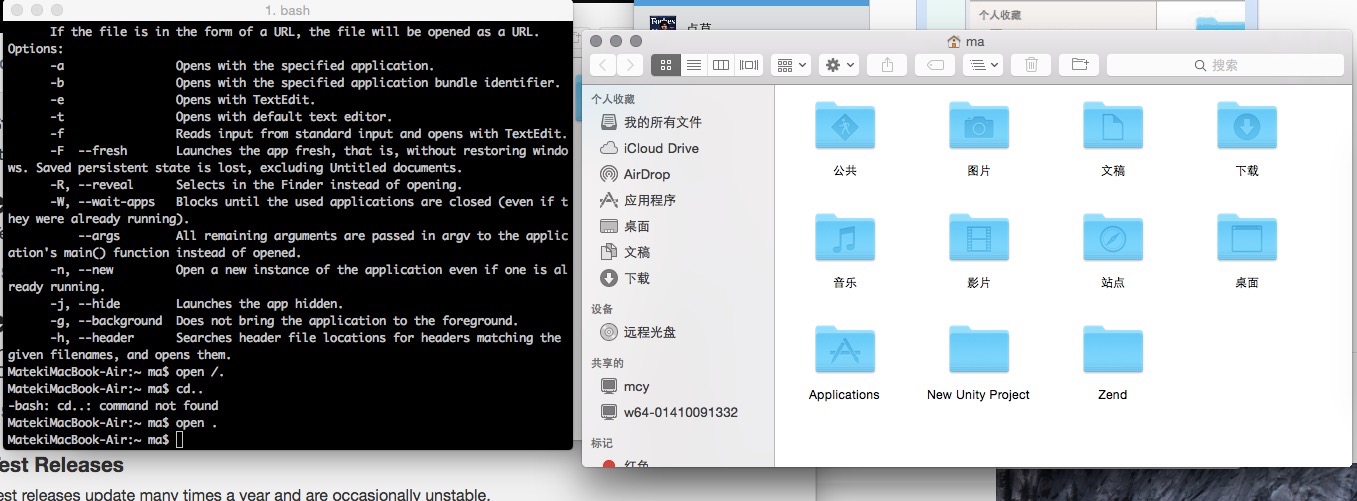The height and width of the screenshot is (501, 1357).
Task: Click the ma home icon in title bar
Action: coord(952,42)
